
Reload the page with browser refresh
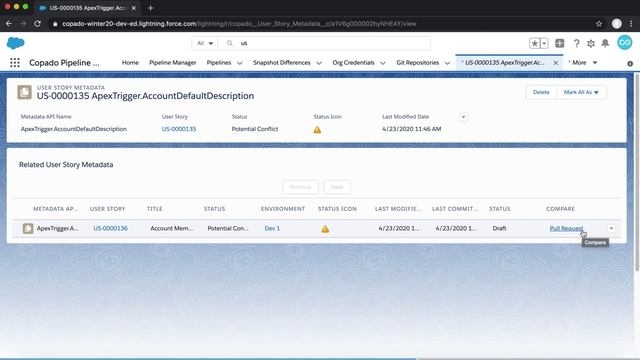38,24
